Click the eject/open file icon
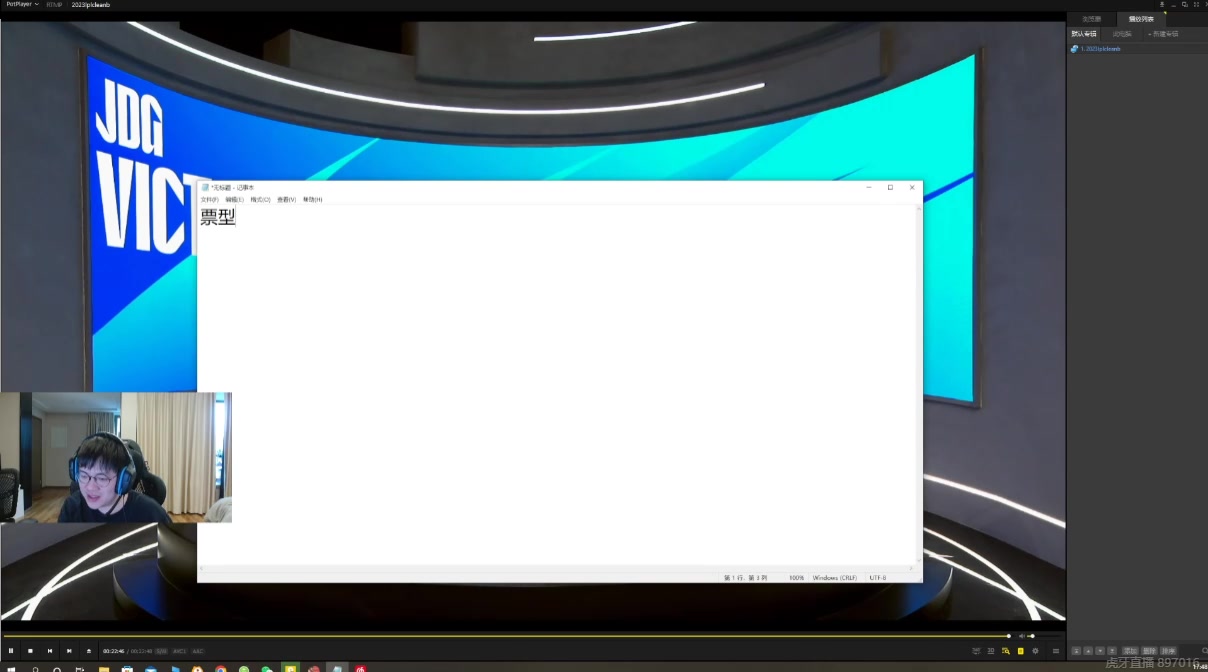This screenshot has width=1208, height=672. click(88, 651)
